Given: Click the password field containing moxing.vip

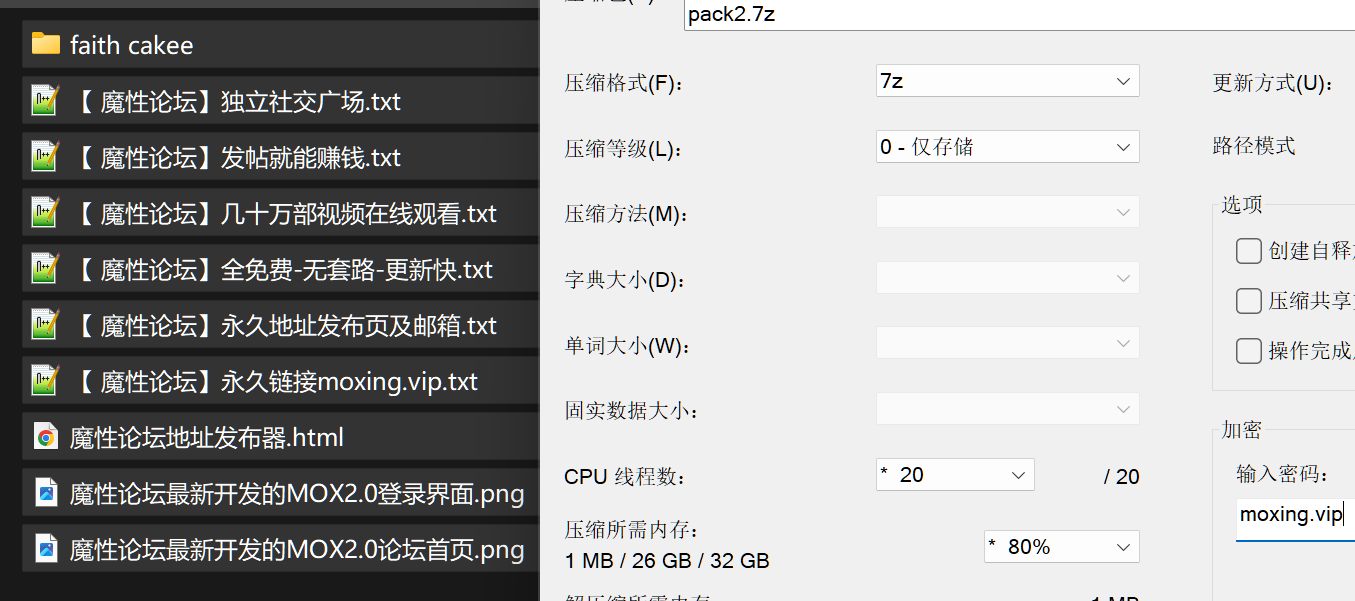Looking at the screenshot, I should coord(1295,516).
